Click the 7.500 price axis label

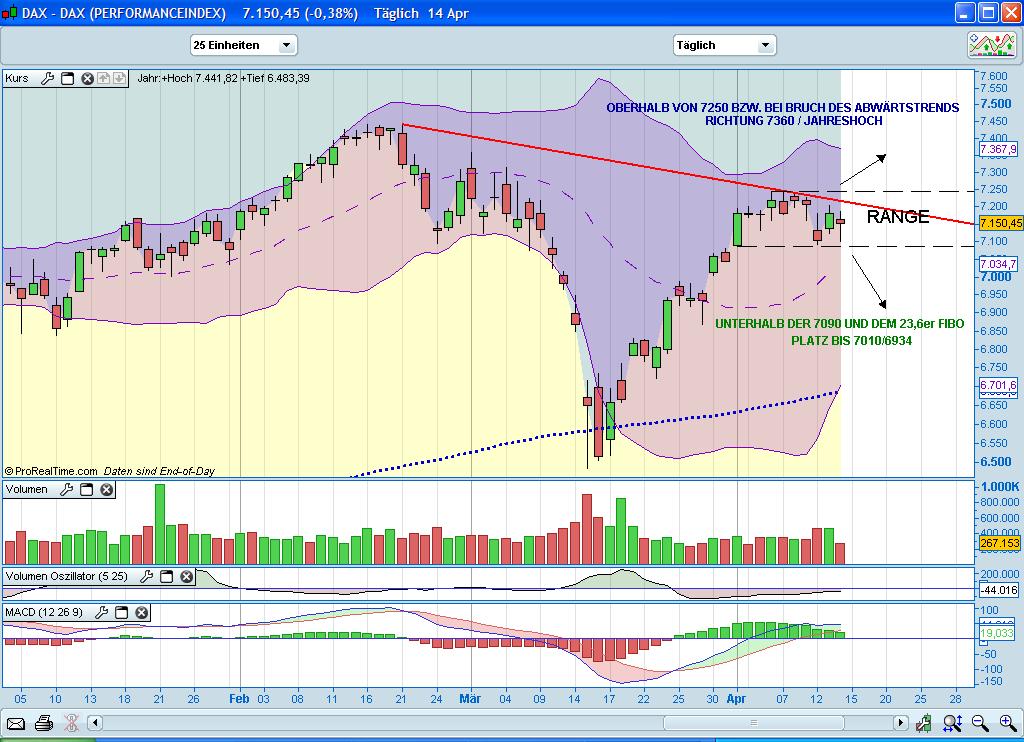click(x=996, y=104)
